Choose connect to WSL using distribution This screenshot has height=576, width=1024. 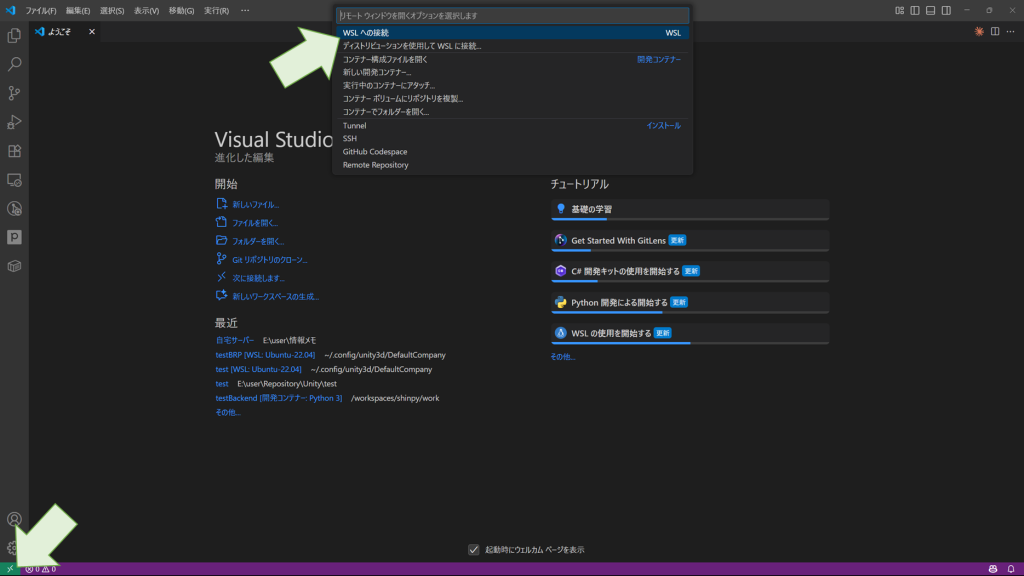coord(513,46)
